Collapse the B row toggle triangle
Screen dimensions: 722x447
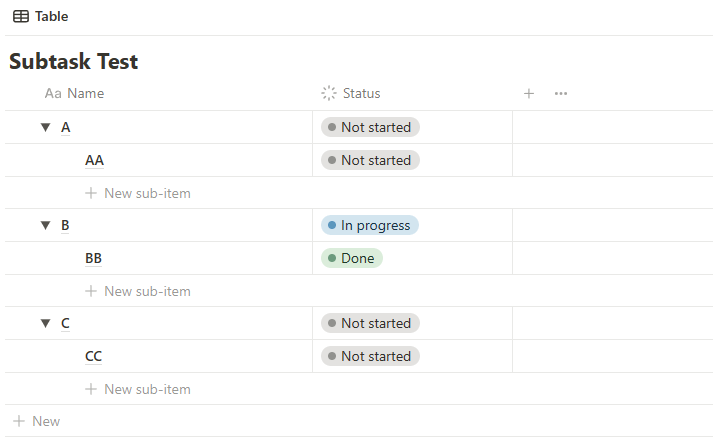(x=45, y=225)
